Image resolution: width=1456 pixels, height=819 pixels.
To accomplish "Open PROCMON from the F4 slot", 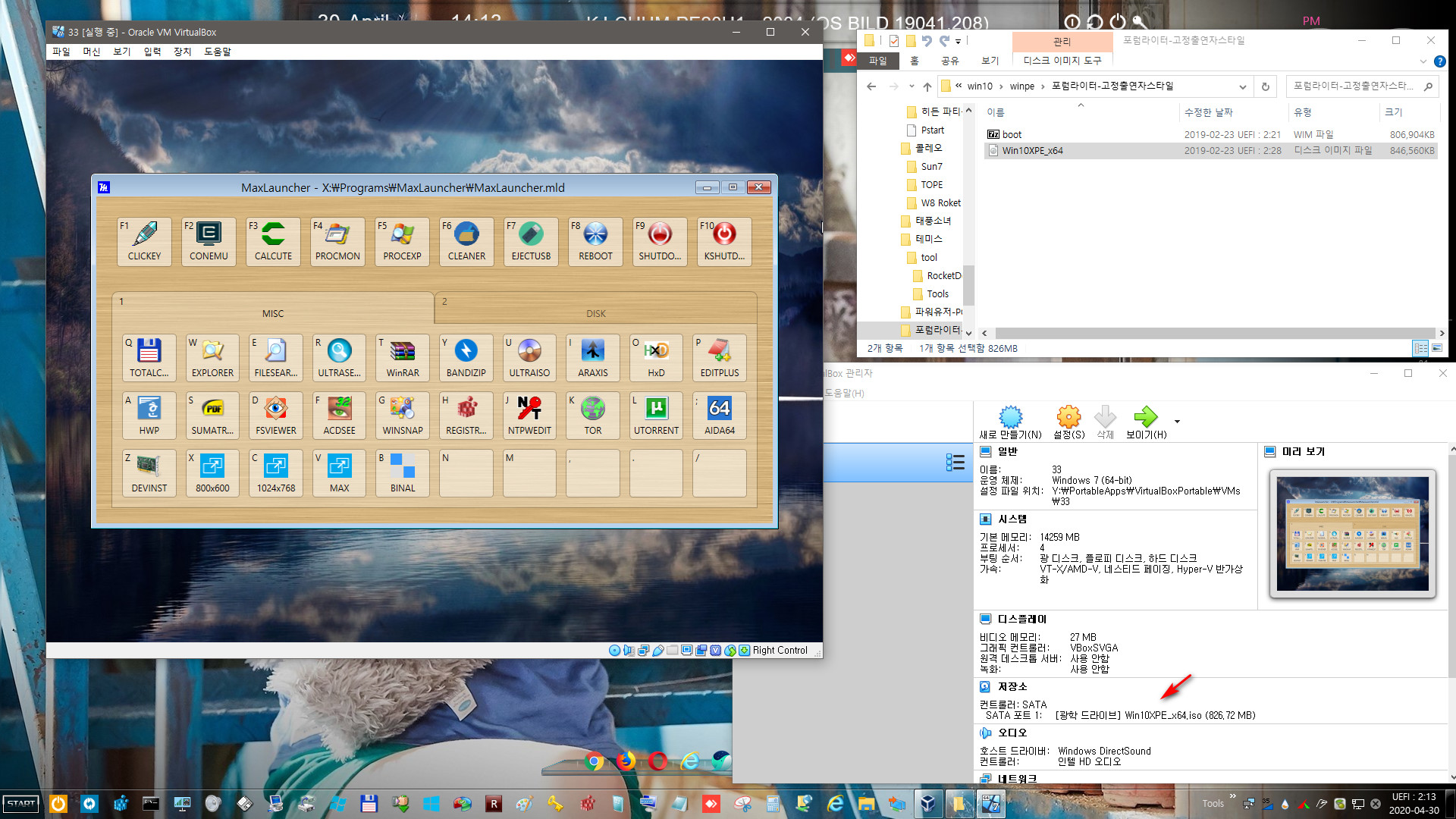I will [337, 241].
